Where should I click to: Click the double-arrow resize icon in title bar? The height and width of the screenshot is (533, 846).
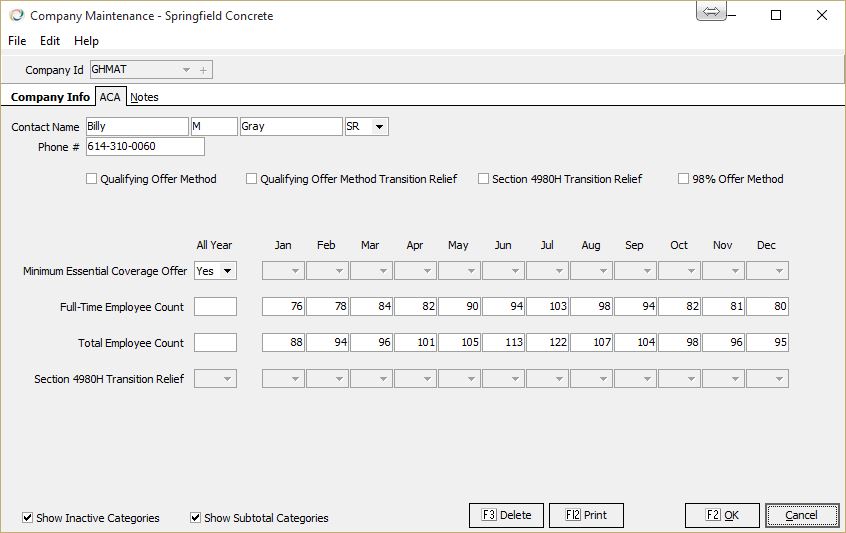[x=711, y=12]
